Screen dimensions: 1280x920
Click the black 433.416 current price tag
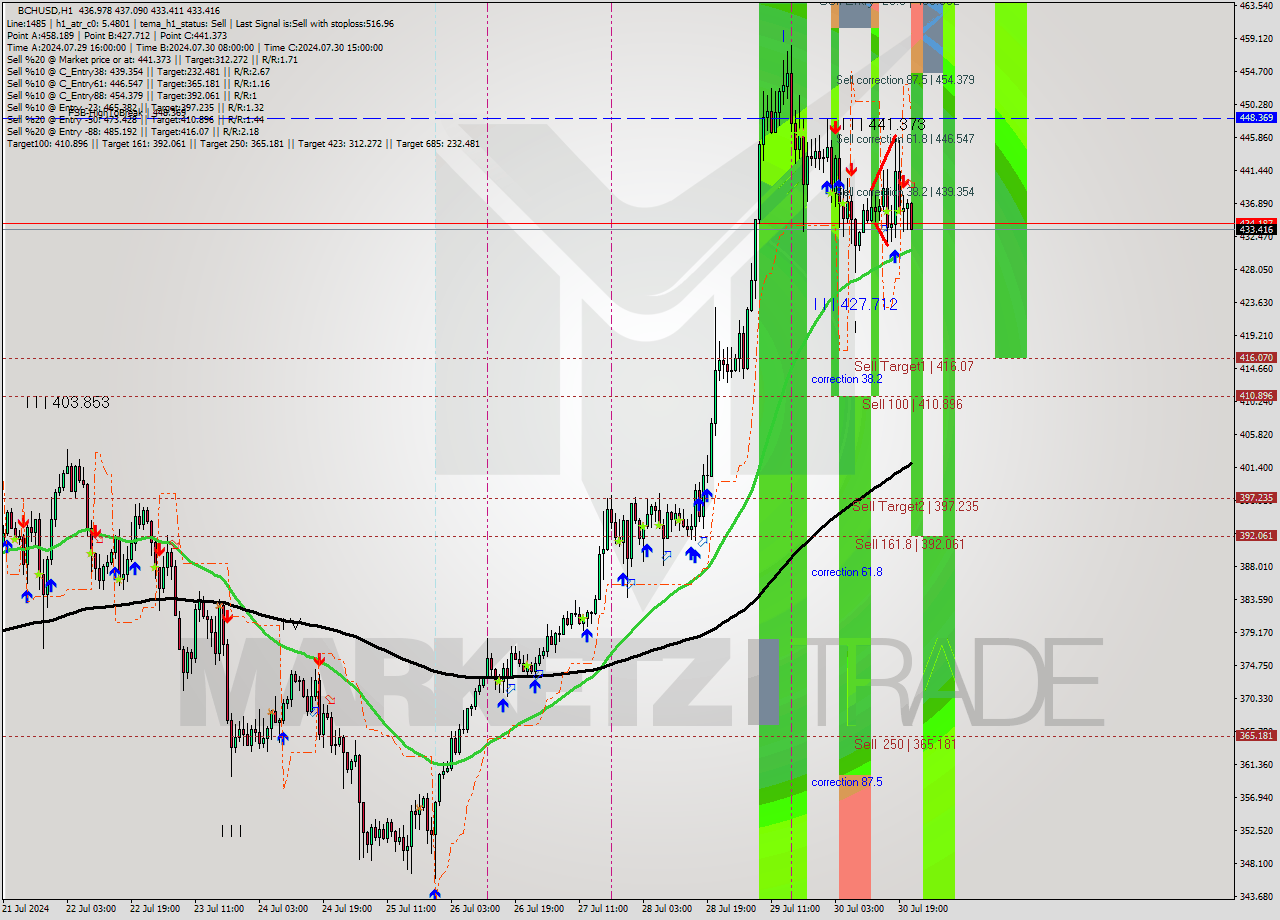click(x=1256, y=230)
